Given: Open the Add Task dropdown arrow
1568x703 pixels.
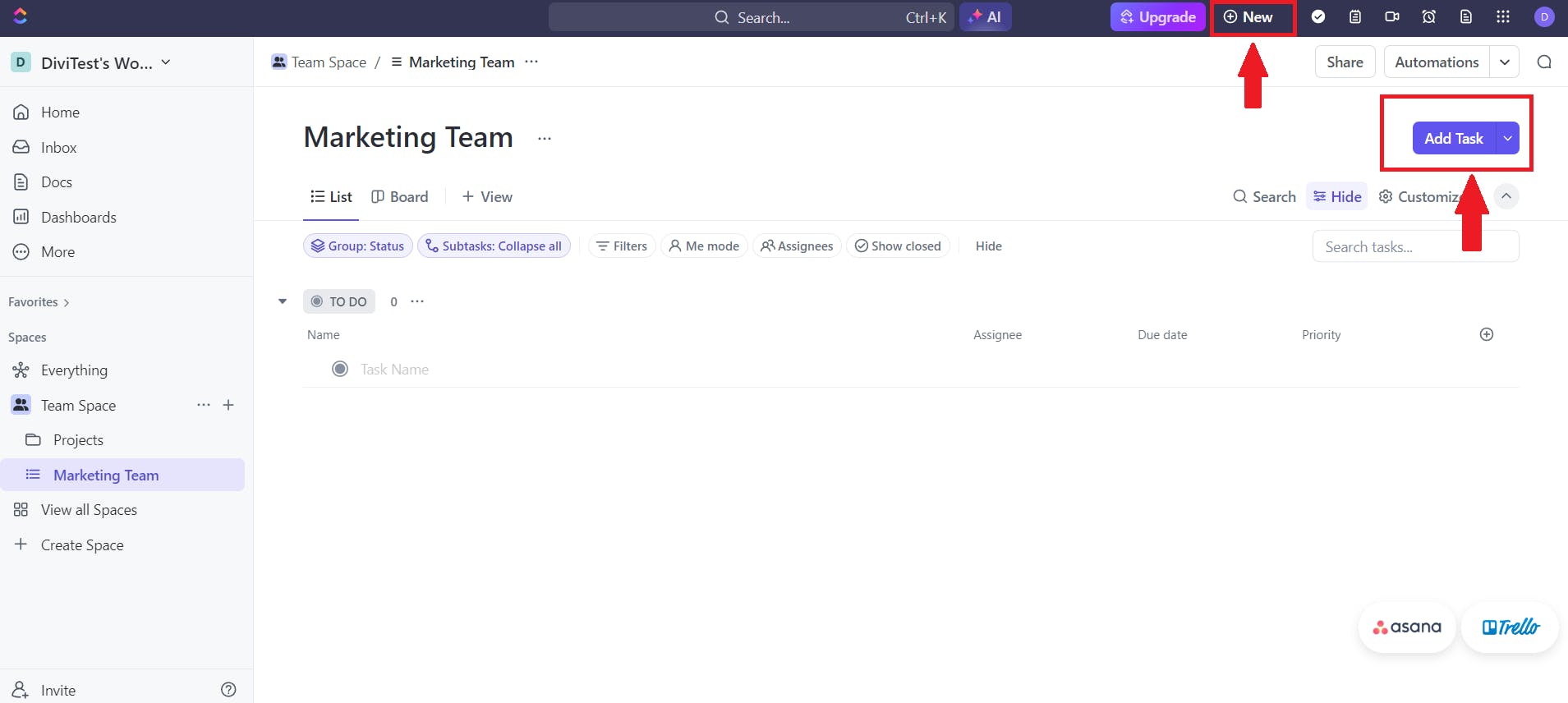Looking at the screenshot, I should point(1508,139).
